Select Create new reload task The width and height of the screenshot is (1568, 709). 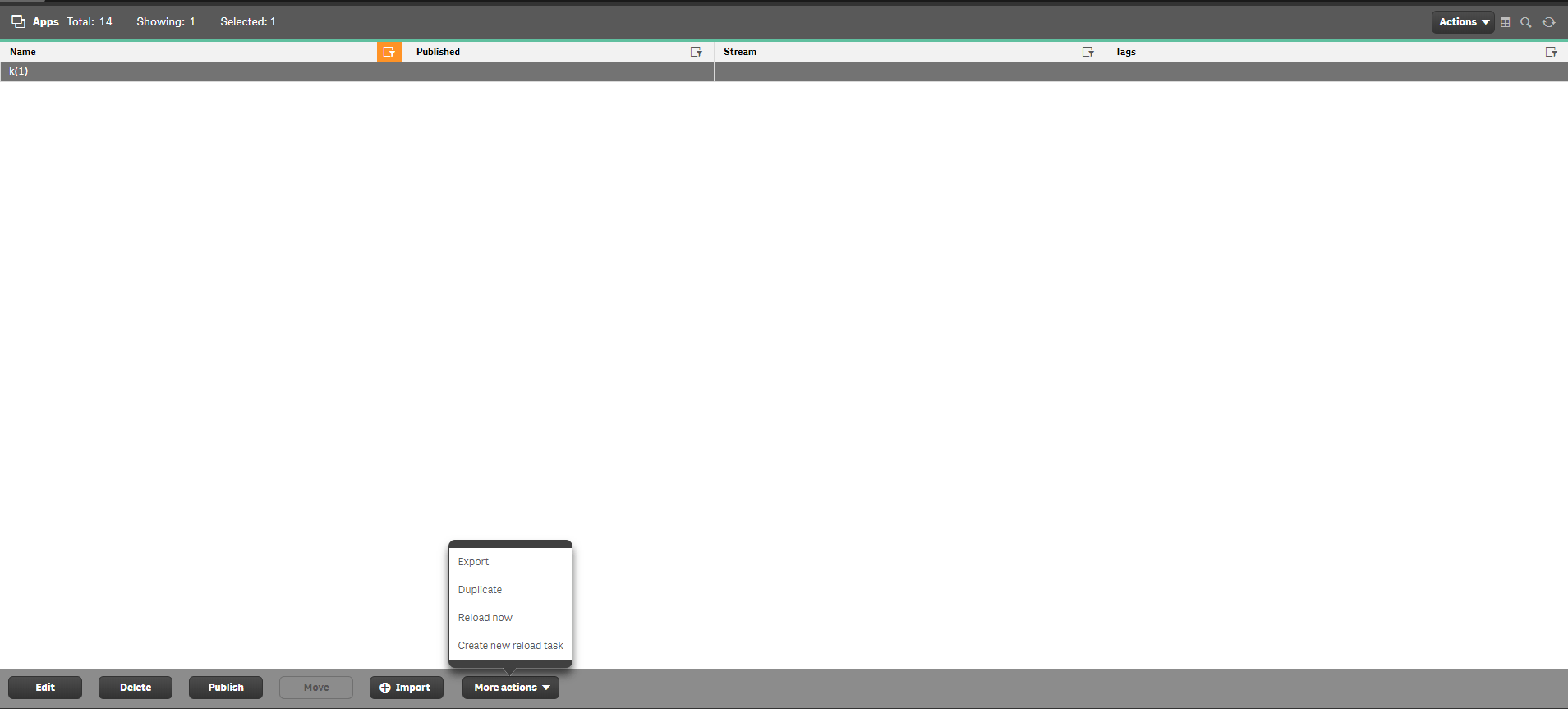click(x=510, y=646)
